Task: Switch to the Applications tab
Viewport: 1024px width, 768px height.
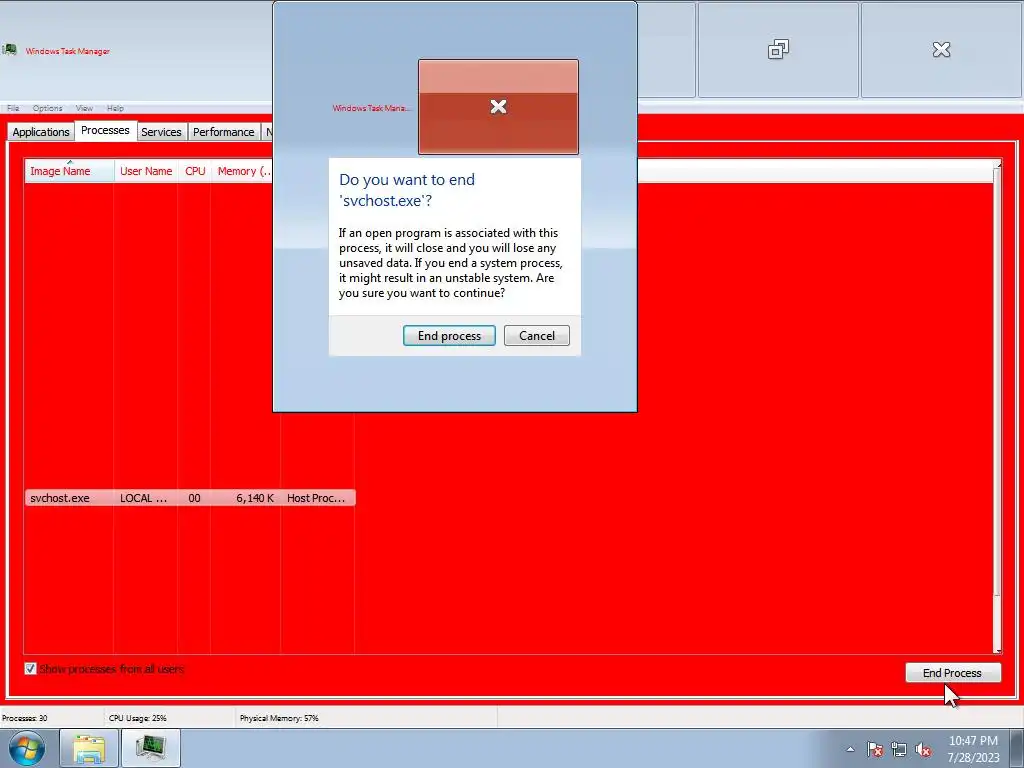Action: (40, 132)
